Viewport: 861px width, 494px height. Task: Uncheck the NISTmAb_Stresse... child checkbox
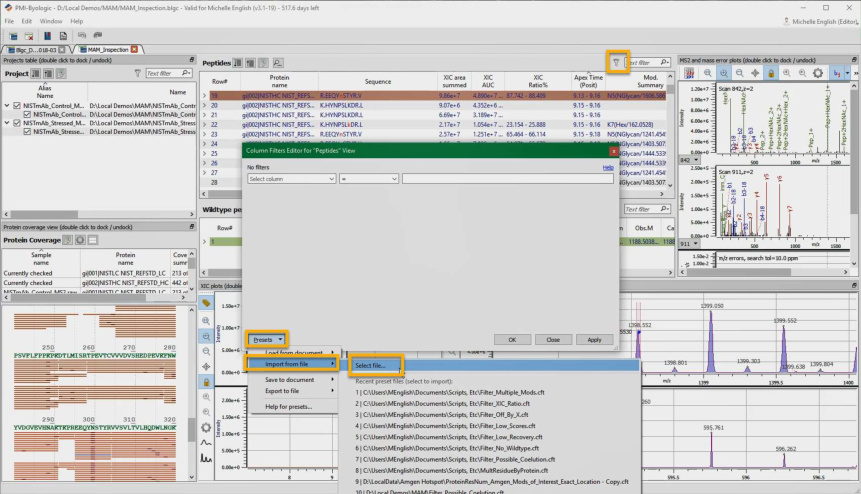[27, 132]
